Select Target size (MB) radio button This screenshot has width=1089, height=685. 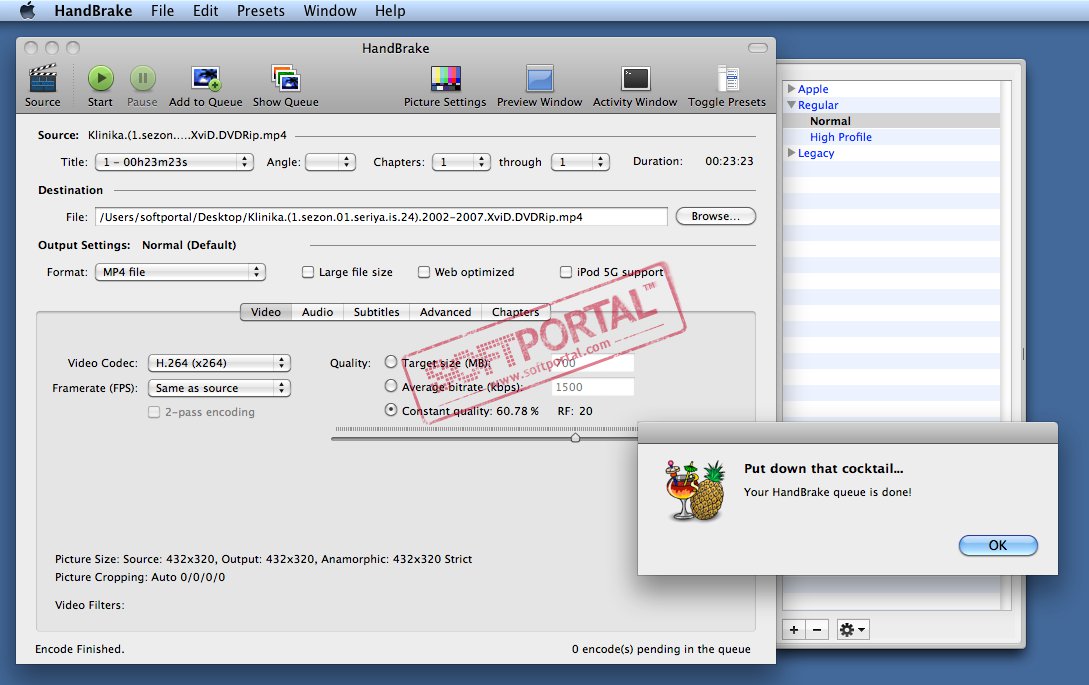click(x=391, y=362)
